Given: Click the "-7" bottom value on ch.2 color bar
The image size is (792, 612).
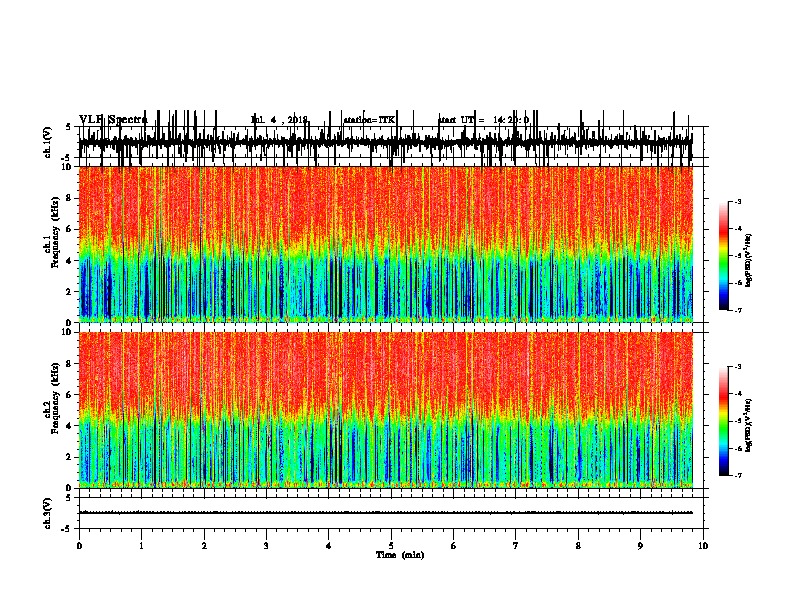Looking at the screenshot, I should pyautogui.click(x=737, y=475).
